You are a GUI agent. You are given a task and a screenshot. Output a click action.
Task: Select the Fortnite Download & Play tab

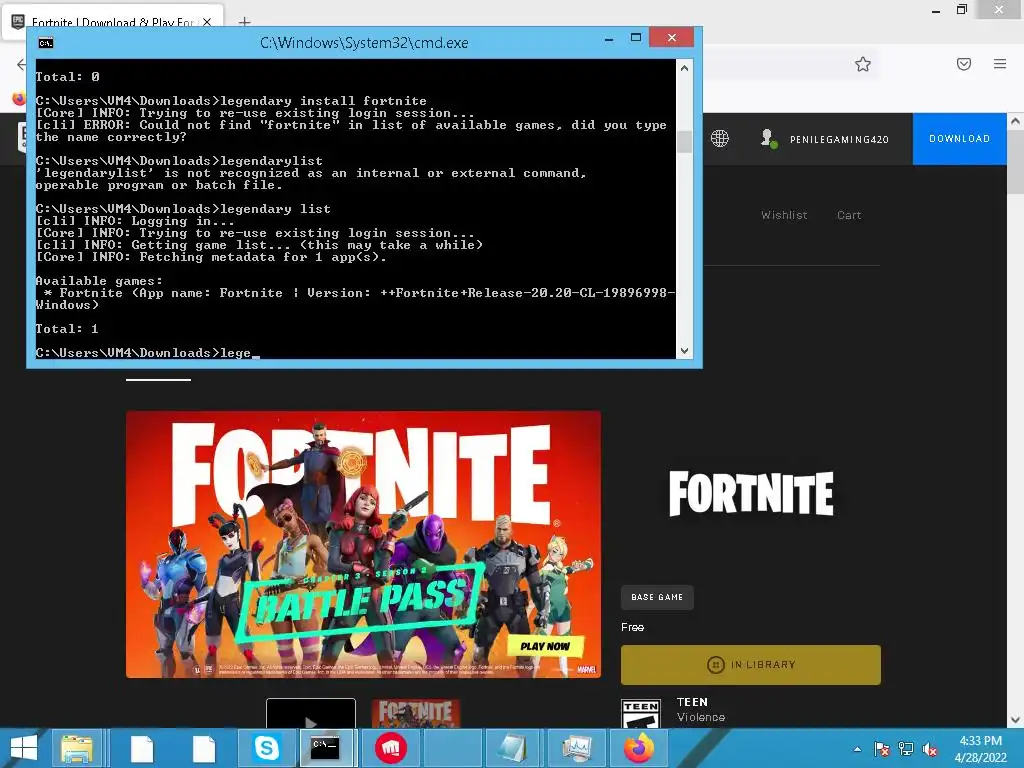[112, 22]
